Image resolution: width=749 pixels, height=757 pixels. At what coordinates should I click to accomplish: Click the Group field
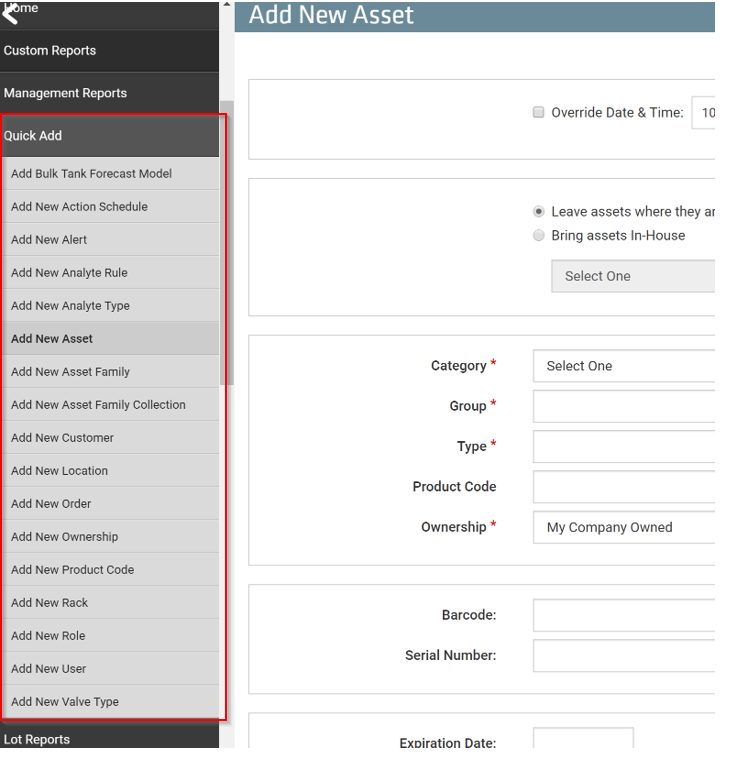pos(623,406)
